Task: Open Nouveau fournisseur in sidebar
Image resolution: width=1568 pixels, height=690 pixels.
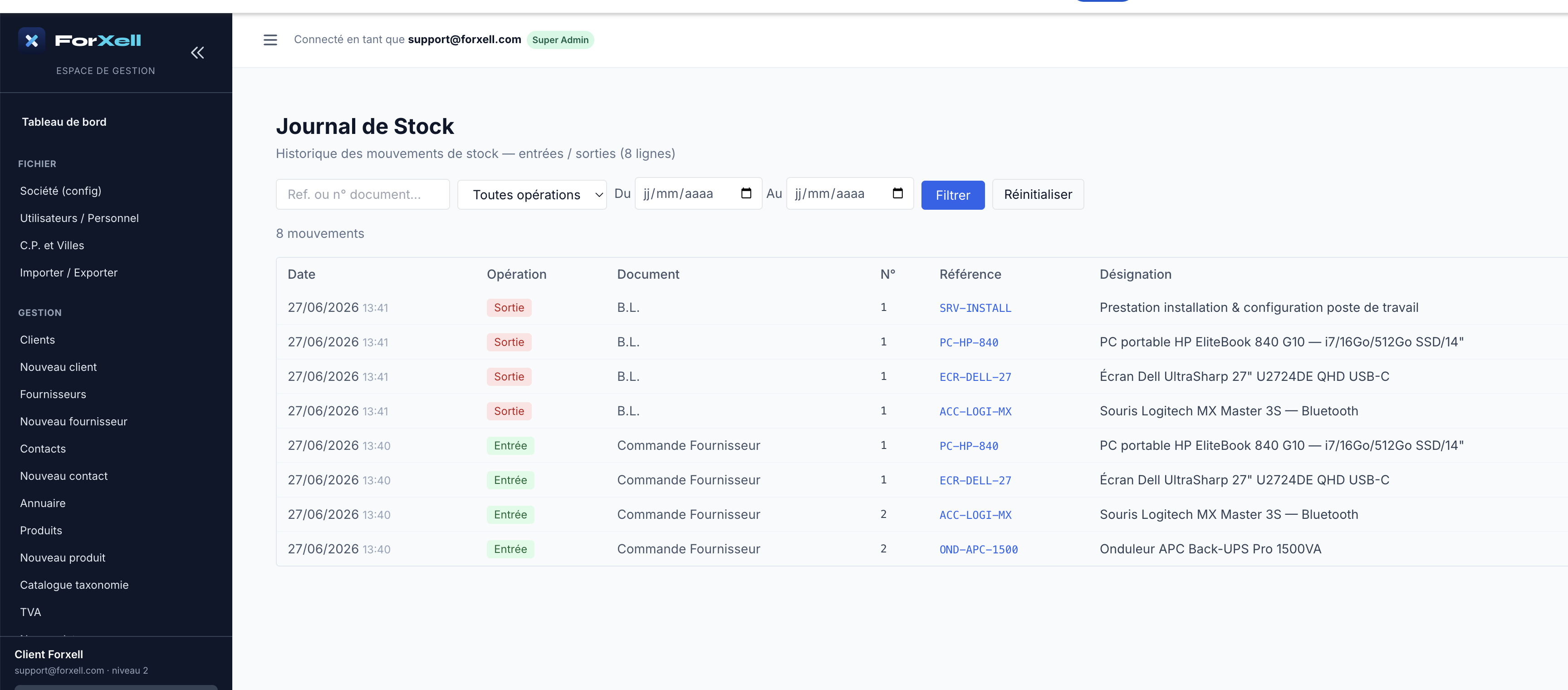Action: point(73,421)
